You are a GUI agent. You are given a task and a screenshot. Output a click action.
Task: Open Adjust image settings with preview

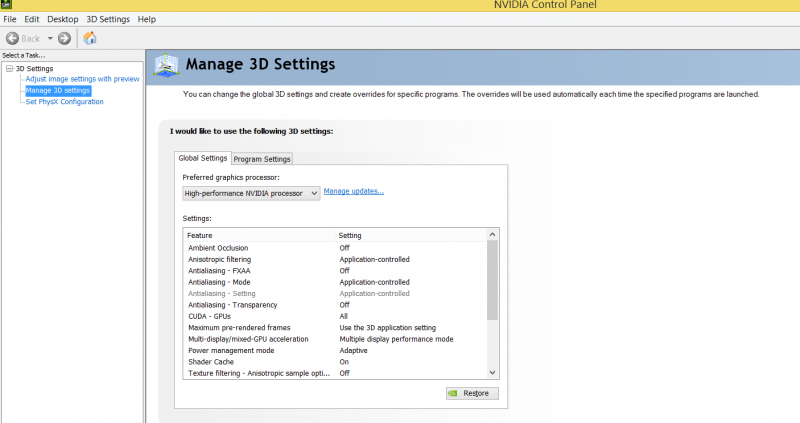tap(82, 79)
